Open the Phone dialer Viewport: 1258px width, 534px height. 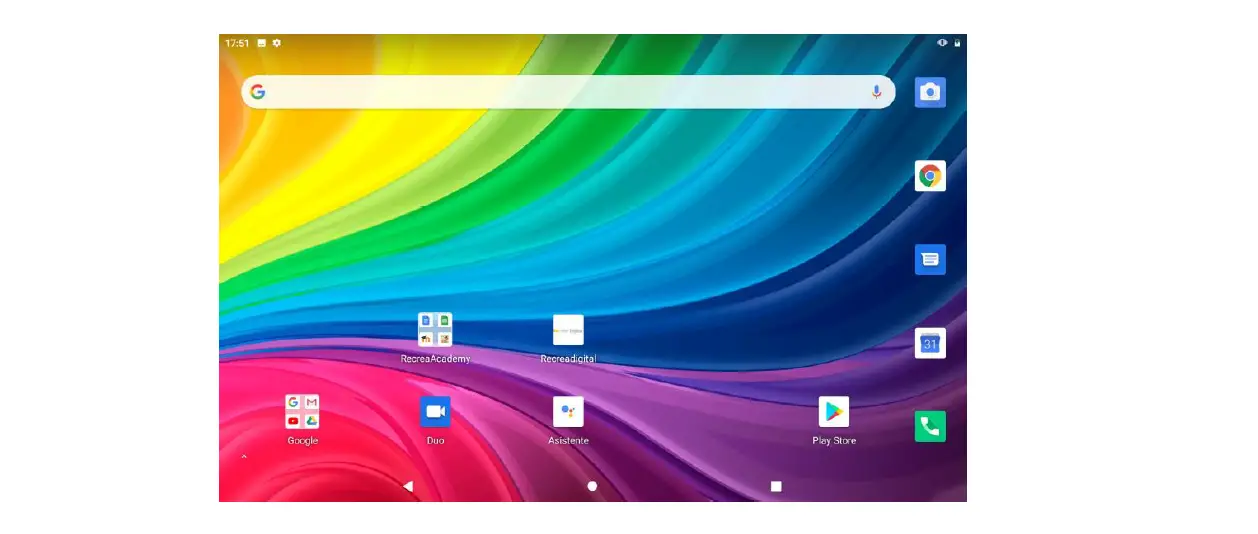pos(930,427)
